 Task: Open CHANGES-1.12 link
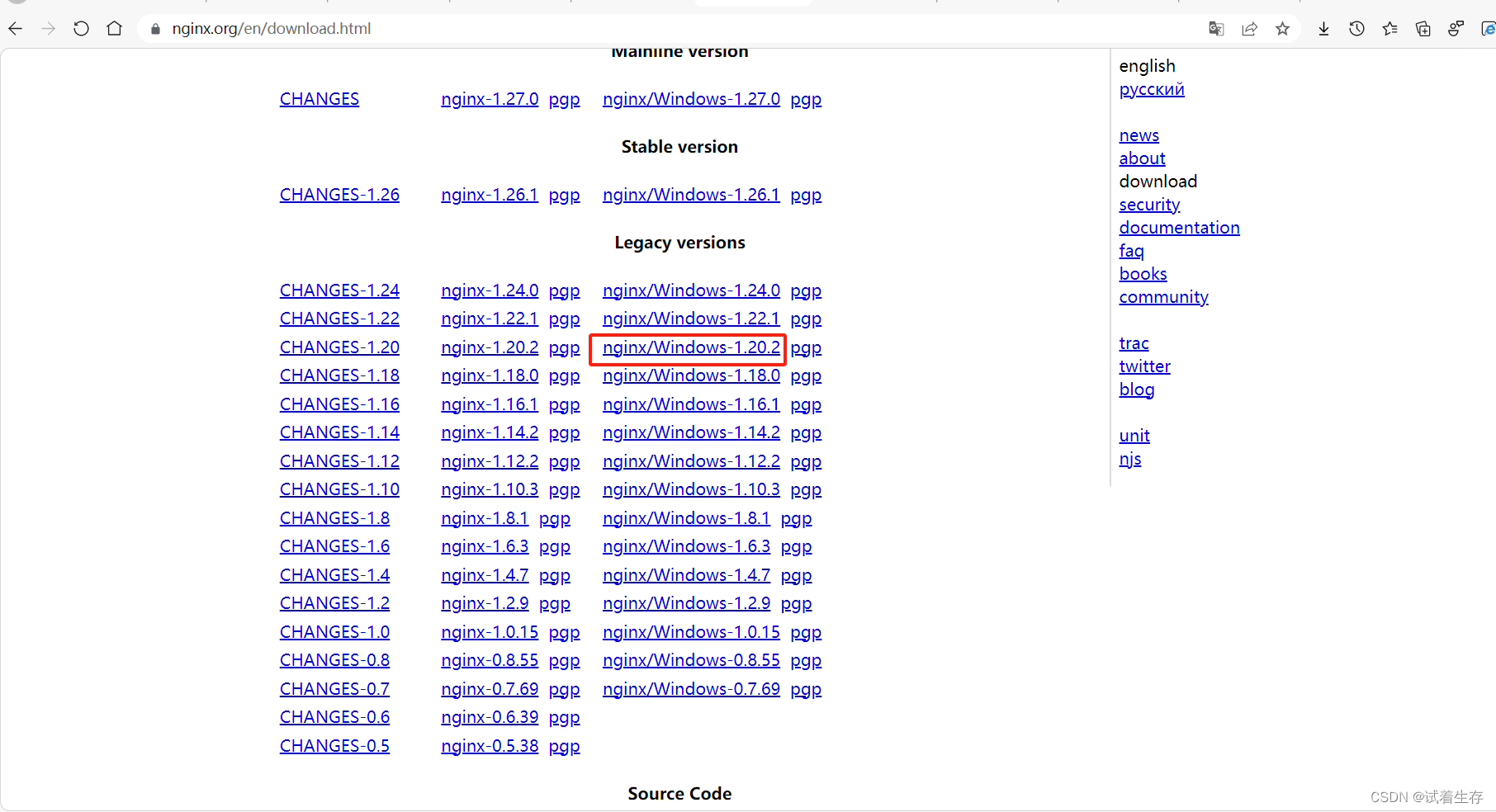(x=339, y=461)
